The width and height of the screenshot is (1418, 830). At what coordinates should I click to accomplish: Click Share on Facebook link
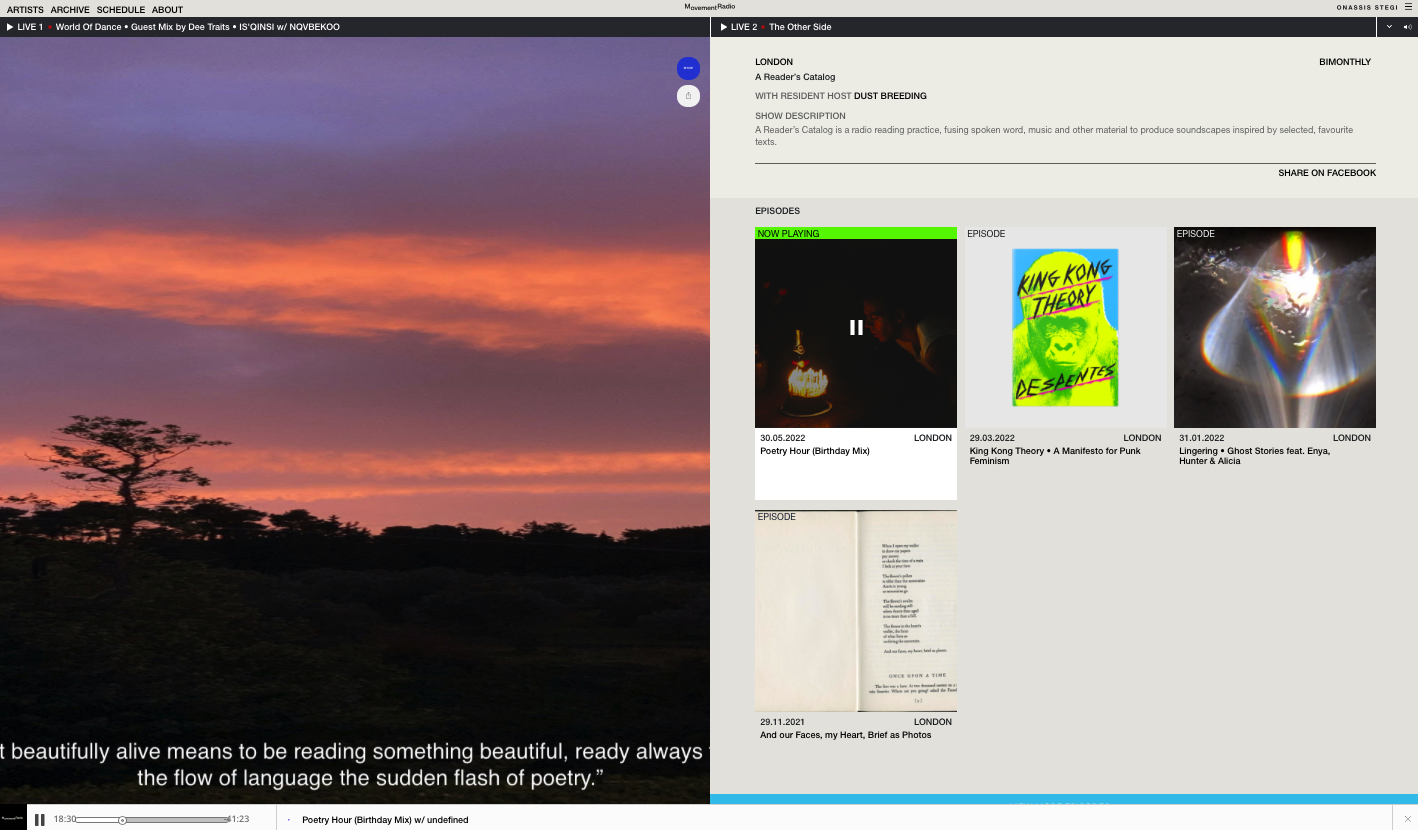(1326, 173)
